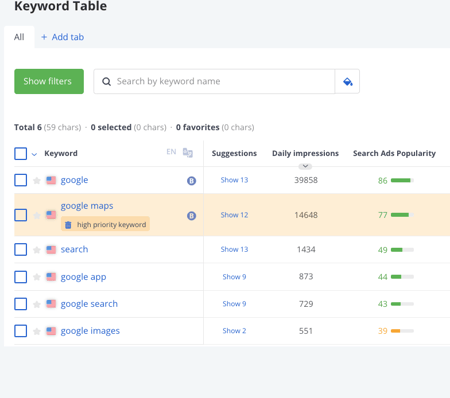Click the Show filters button
The width and height of the screenshot is (450, 398).
pos(49,81)
